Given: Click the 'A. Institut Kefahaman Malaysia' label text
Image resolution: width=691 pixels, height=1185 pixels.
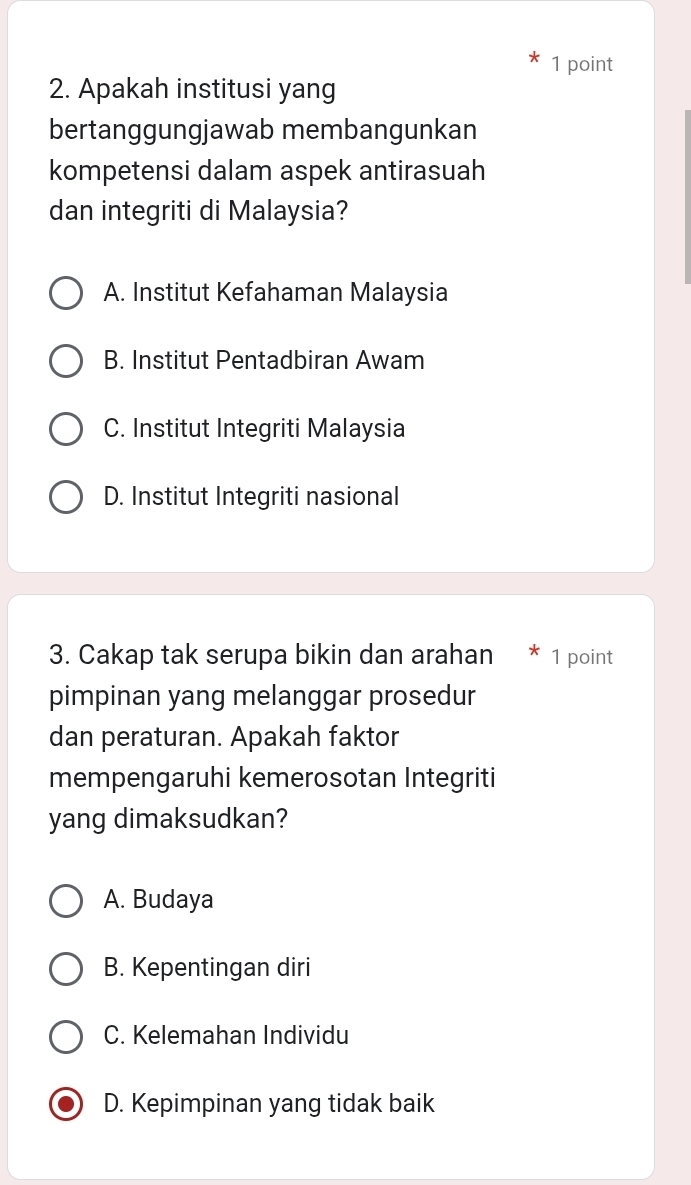Looking at the screenshot, I should tap(275, 293).
